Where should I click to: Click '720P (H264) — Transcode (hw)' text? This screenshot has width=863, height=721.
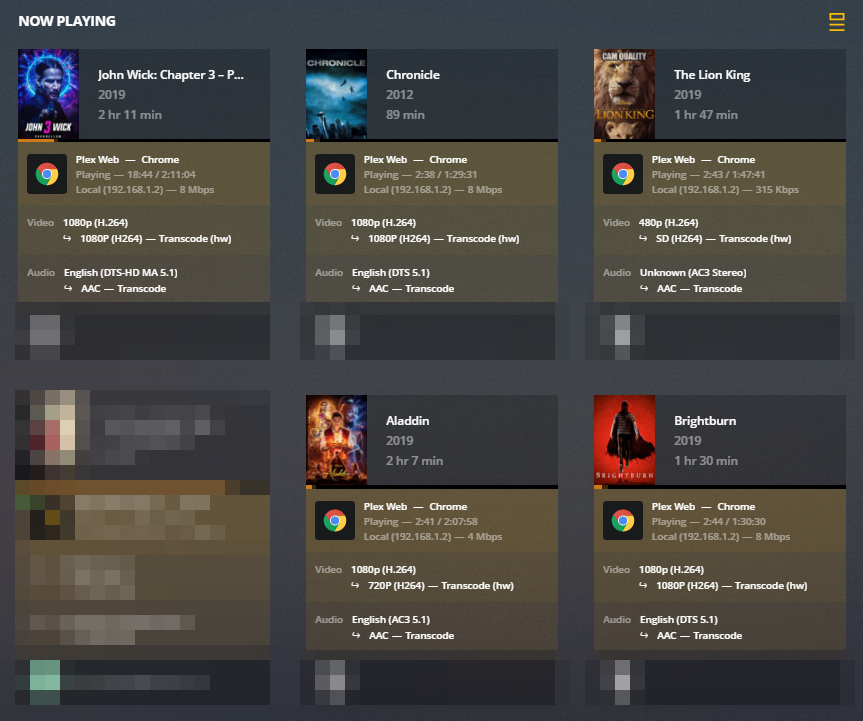tap(441, 586)
